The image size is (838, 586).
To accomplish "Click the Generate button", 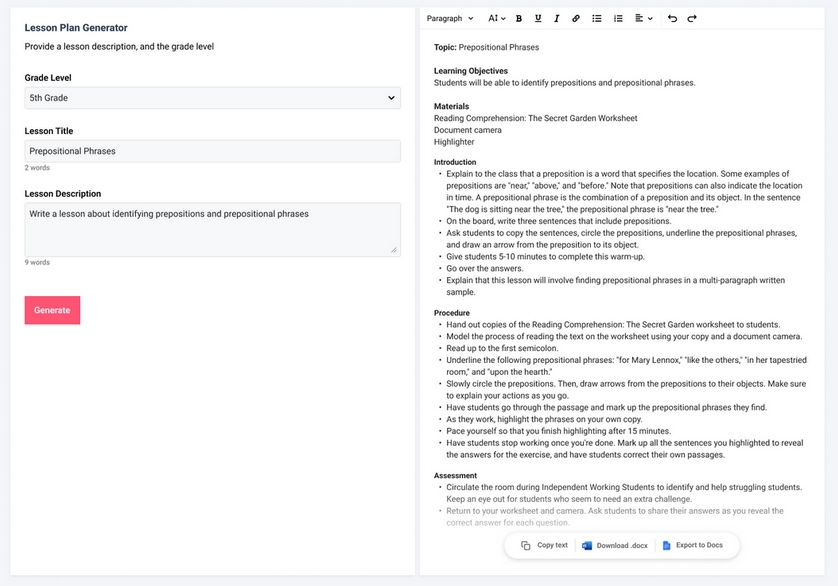I will 52,310.
